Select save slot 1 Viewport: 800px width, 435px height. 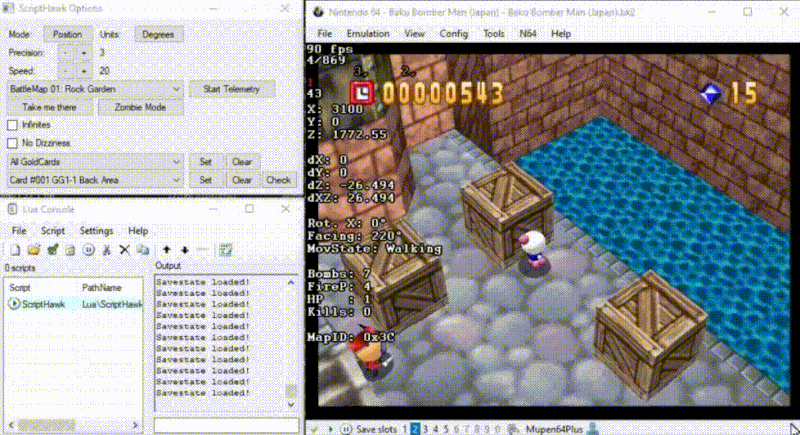pyautogui.click(x=405, y=429)
